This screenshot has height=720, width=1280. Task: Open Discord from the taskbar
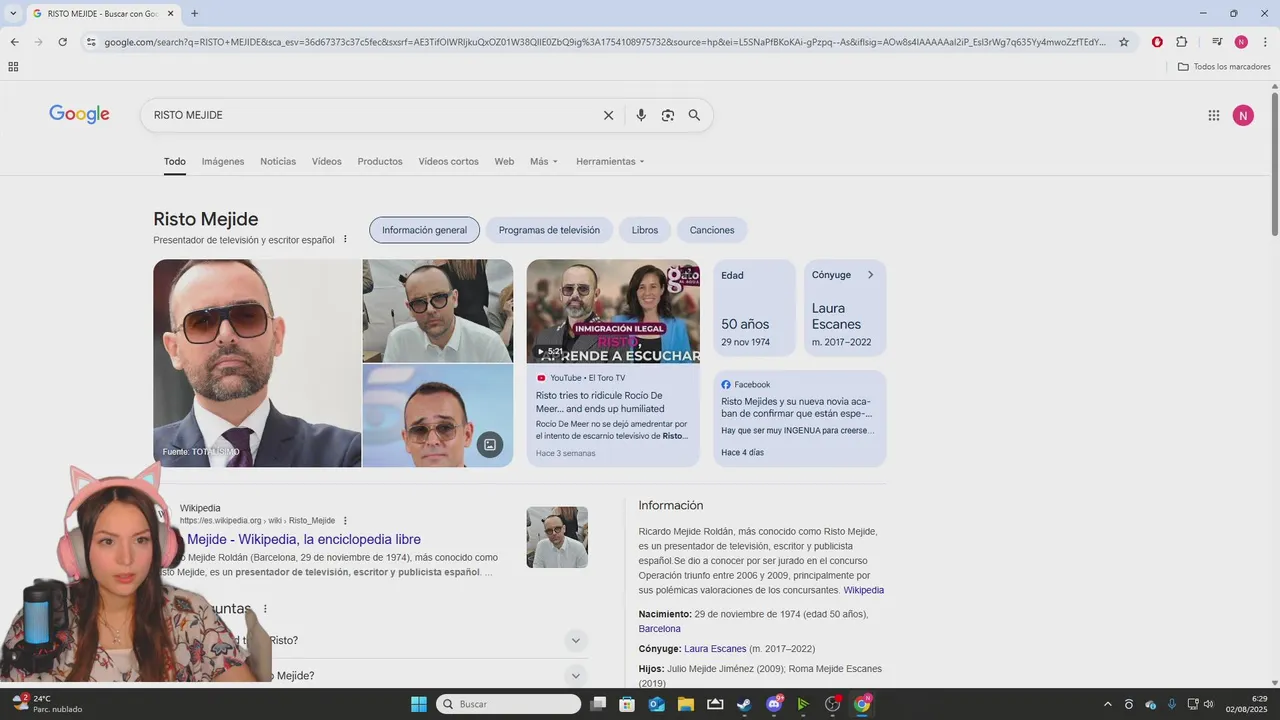point(774,704)
